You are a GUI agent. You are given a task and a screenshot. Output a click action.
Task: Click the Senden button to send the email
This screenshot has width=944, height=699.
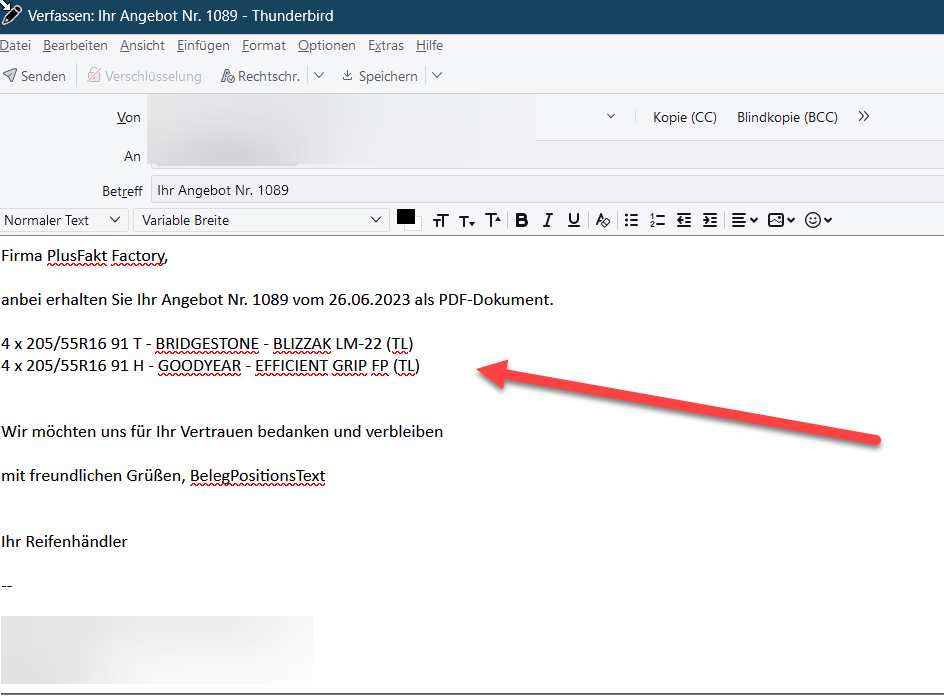tap(34, 76)
